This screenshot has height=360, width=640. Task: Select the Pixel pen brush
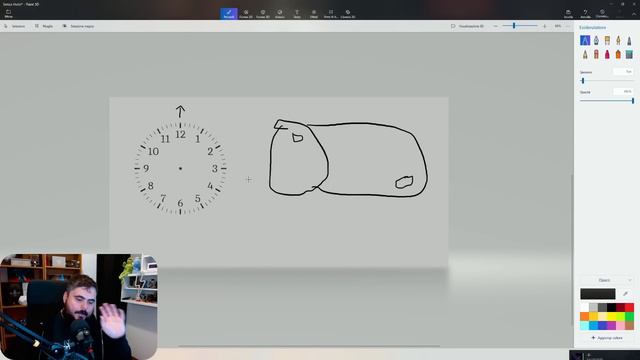pyautogui.click(x=629, y=40)
